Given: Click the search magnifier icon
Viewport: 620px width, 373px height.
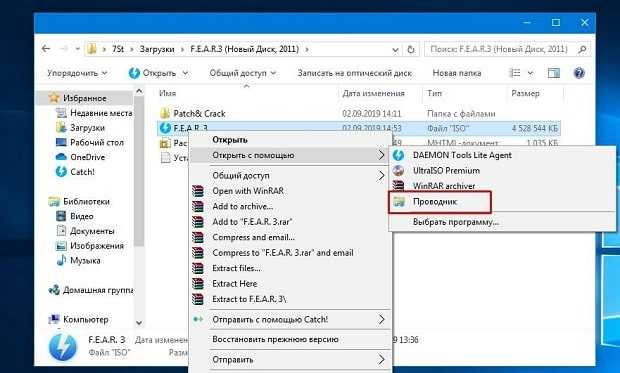Looking at the screenshot, I should coord(582,49).
